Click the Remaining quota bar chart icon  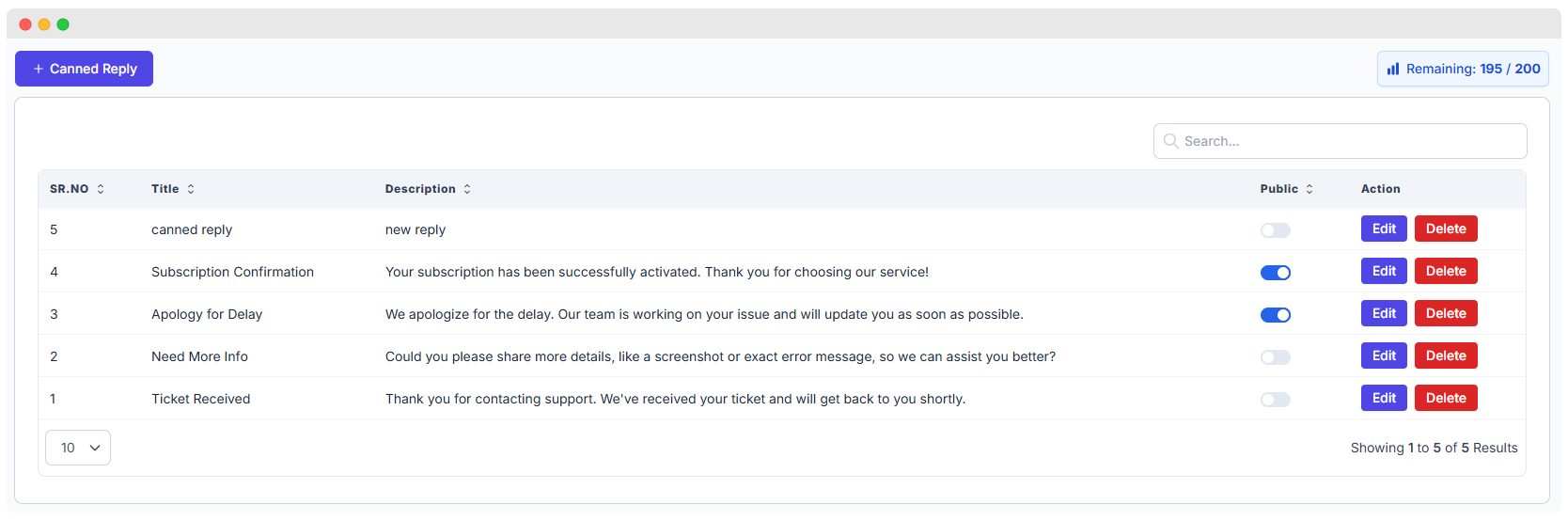1393,69
